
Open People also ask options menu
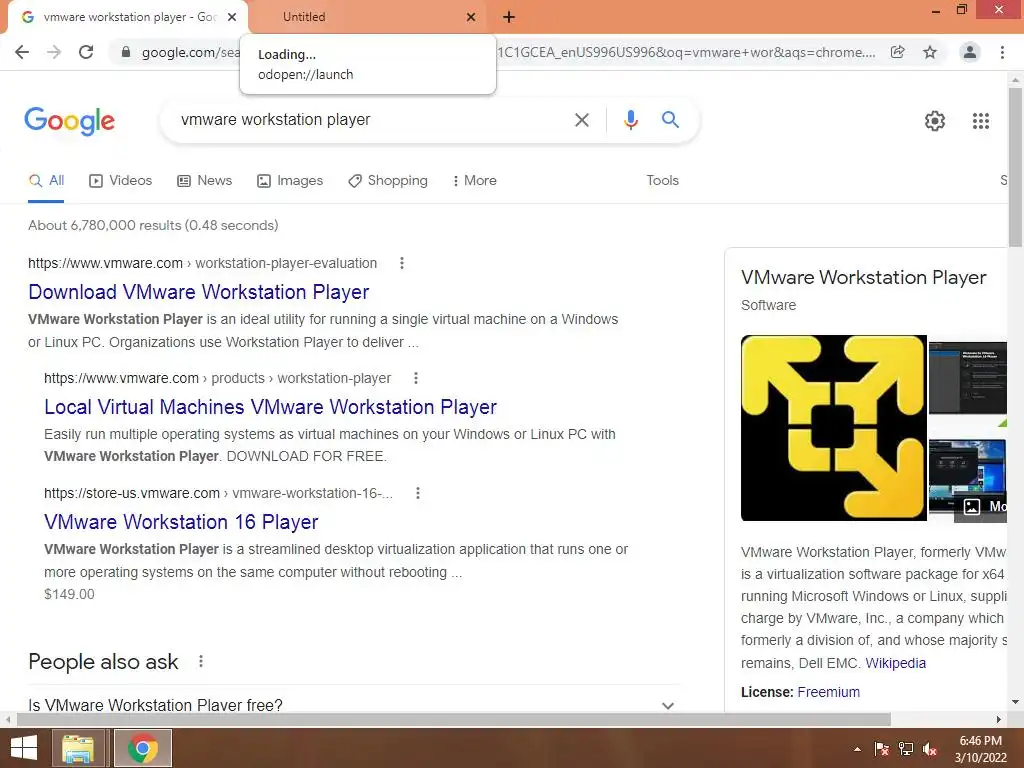point(200,662)
